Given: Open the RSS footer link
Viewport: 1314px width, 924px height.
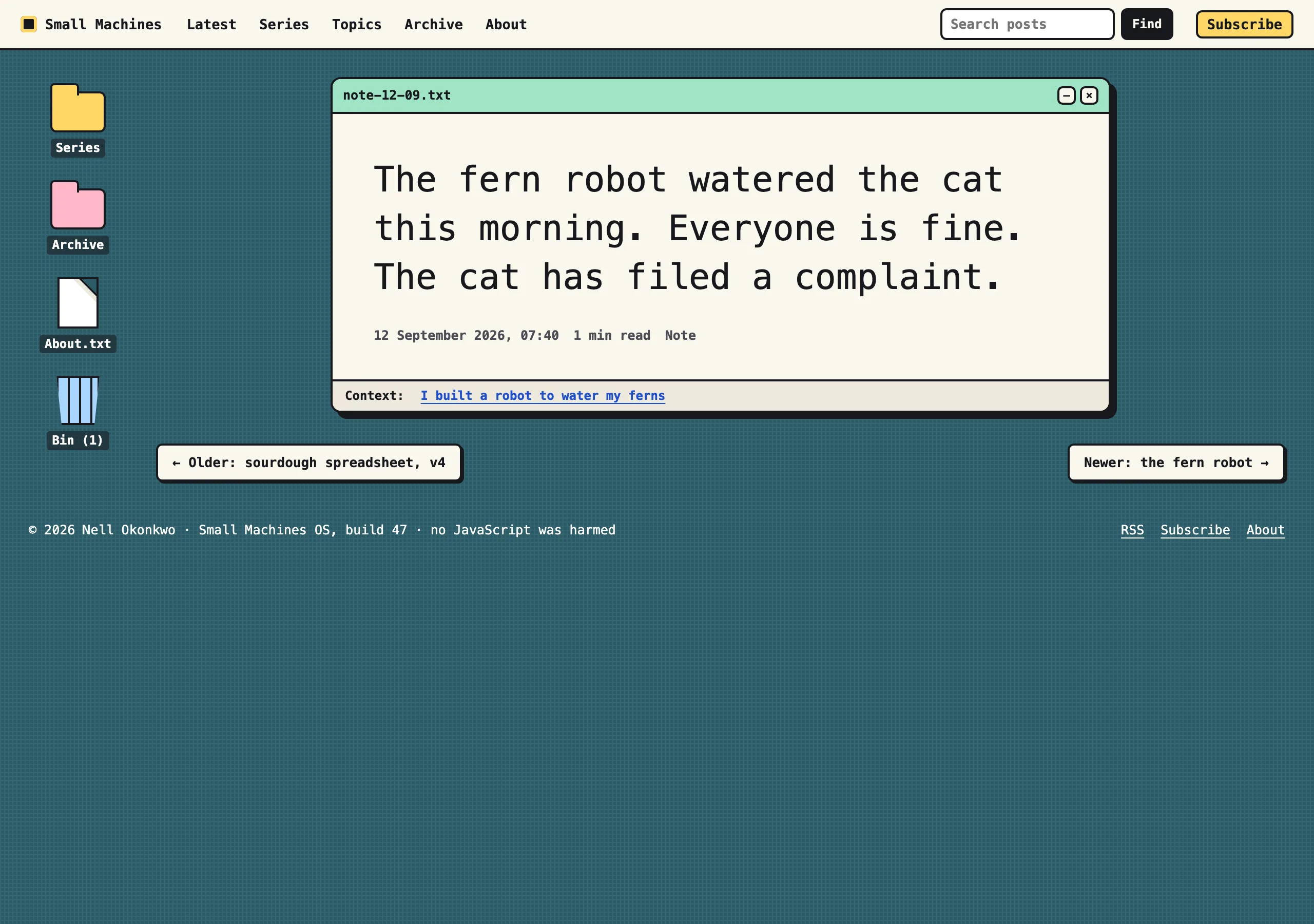Looking at the screenshot, I should pyautogui.click(x=1132, y=530).
